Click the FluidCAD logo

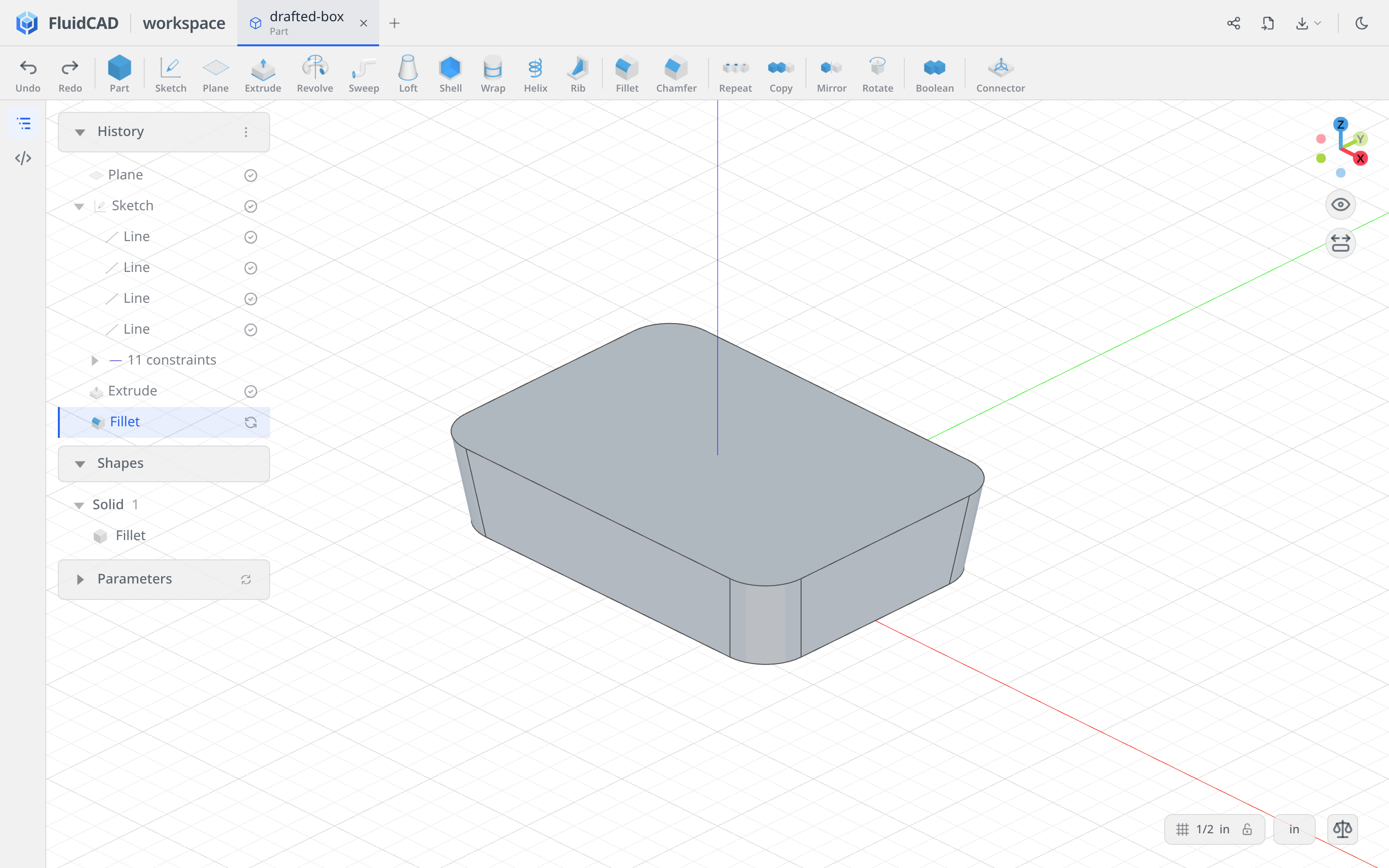point(27,23)
